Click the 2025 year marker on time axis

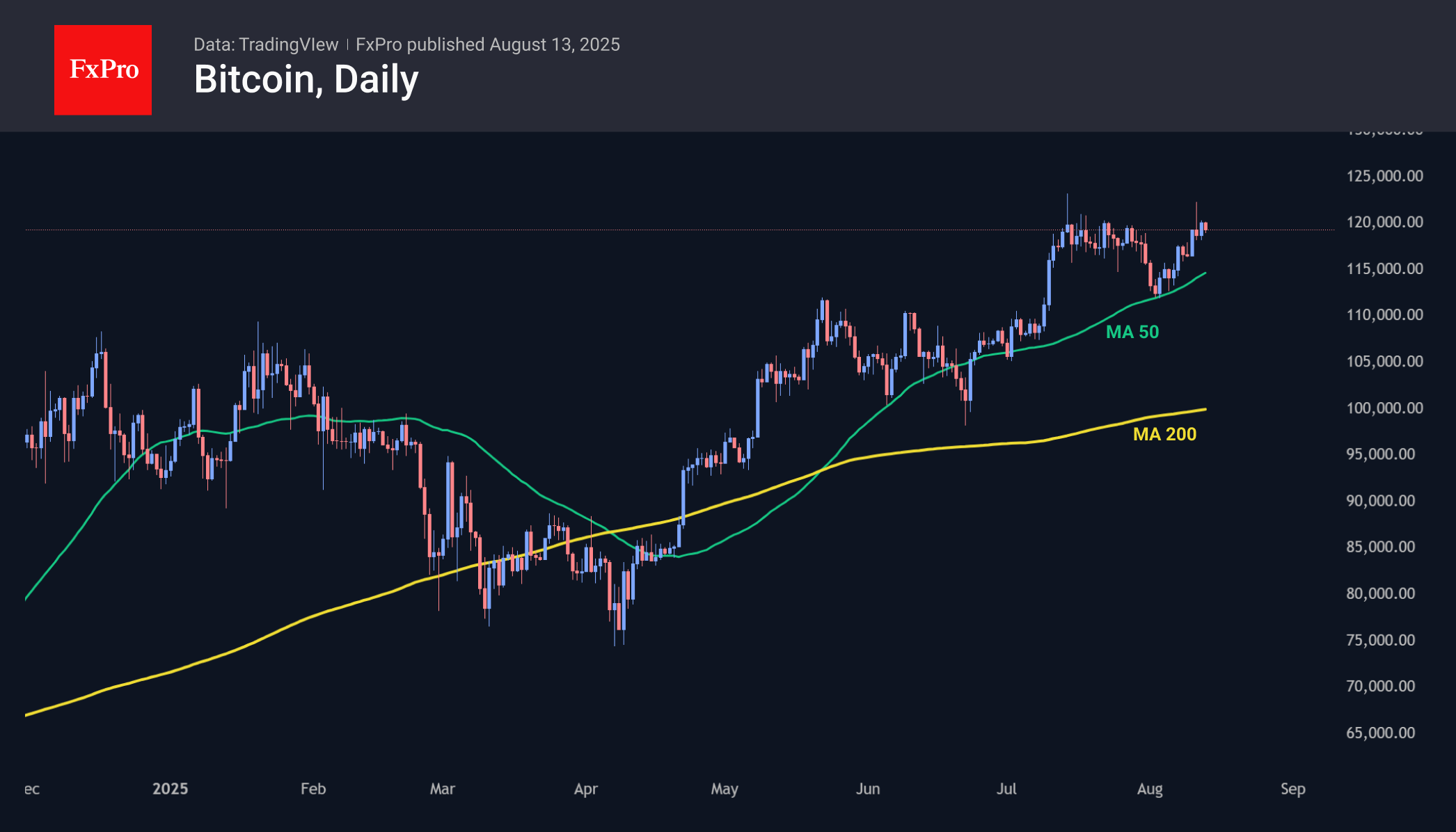point(170,789)
